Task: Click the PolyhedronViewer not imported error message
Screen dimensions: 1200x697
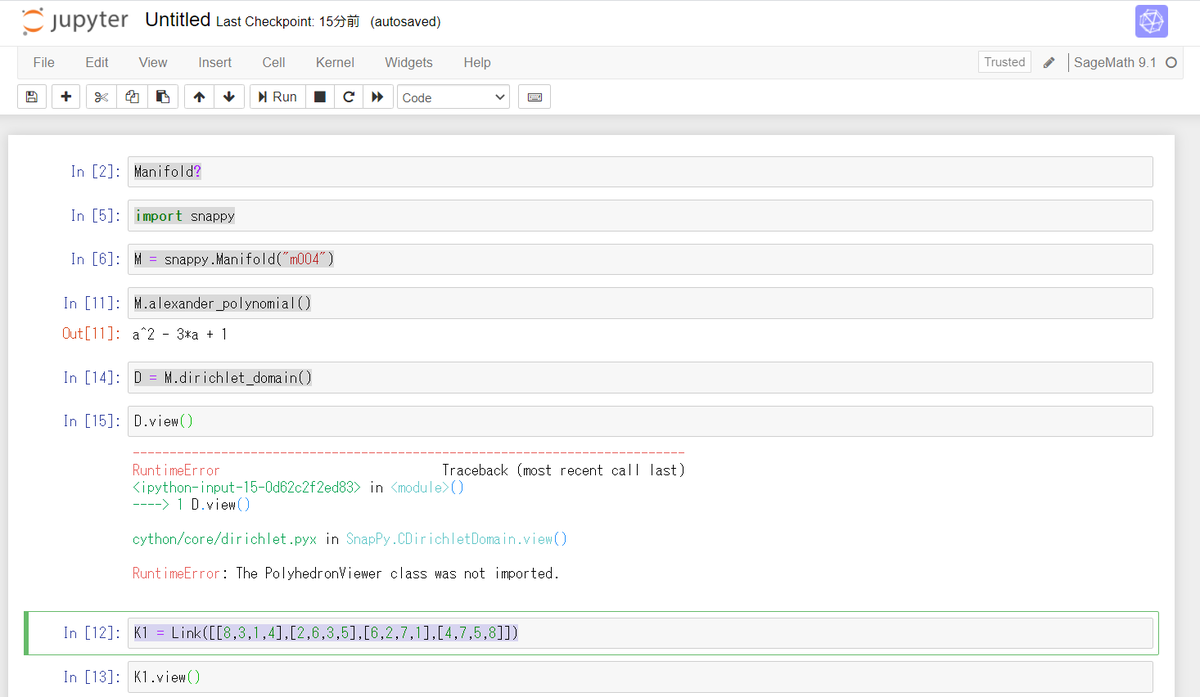Action: click(x=346, y=573)
